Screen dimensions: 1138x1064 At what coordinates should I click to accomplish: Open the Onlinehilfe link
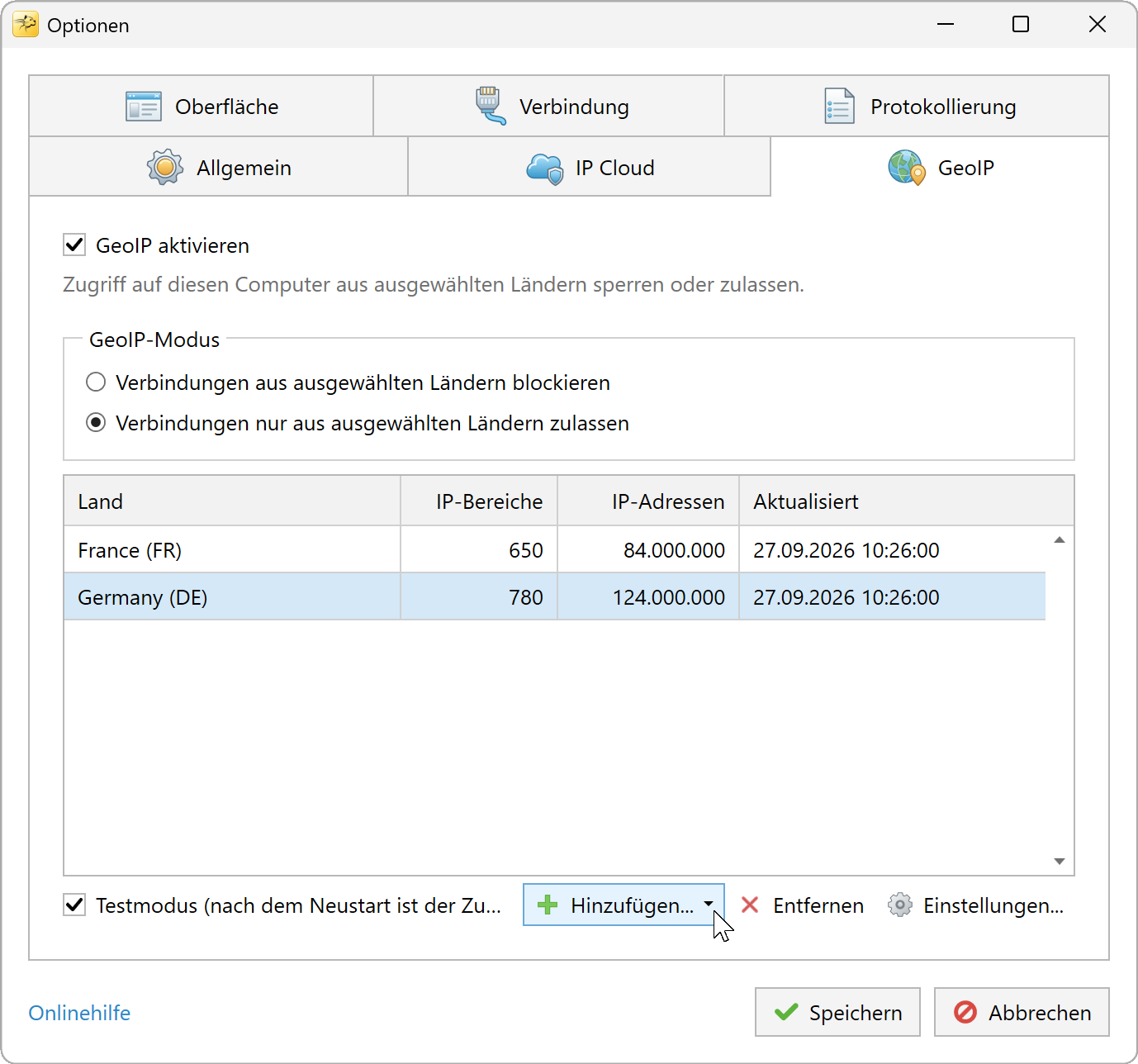[79, 1013]
